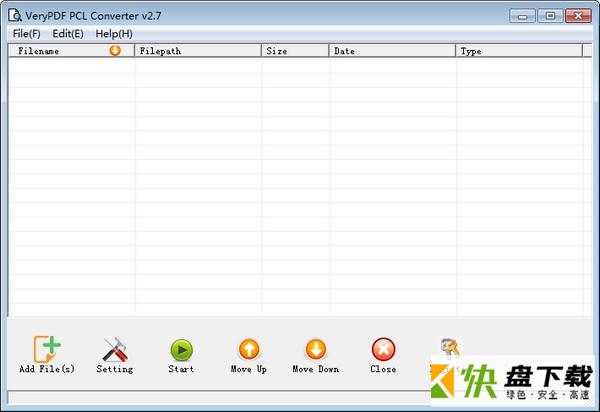
Task: Maximize the PCL Converter window
Action: [550, 16]
